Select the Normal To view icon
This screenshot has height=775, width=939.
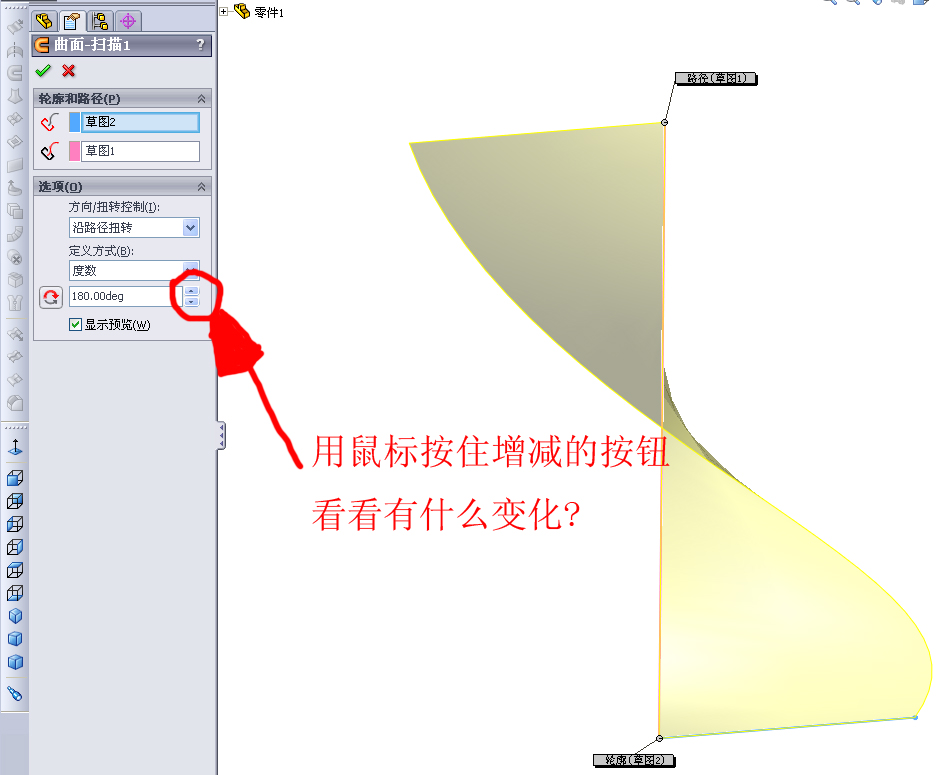(15, 447)
